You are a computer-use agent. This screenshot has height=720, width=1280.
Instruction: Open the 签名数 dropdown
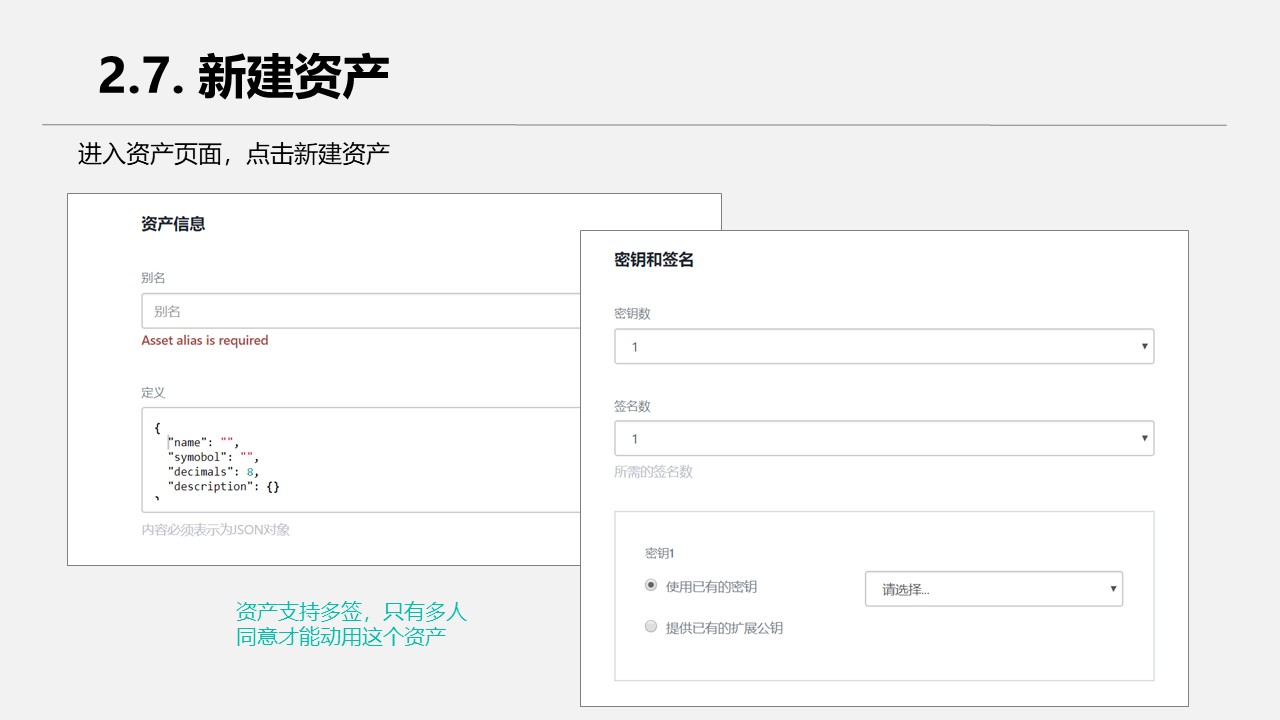tap(884, 439)
